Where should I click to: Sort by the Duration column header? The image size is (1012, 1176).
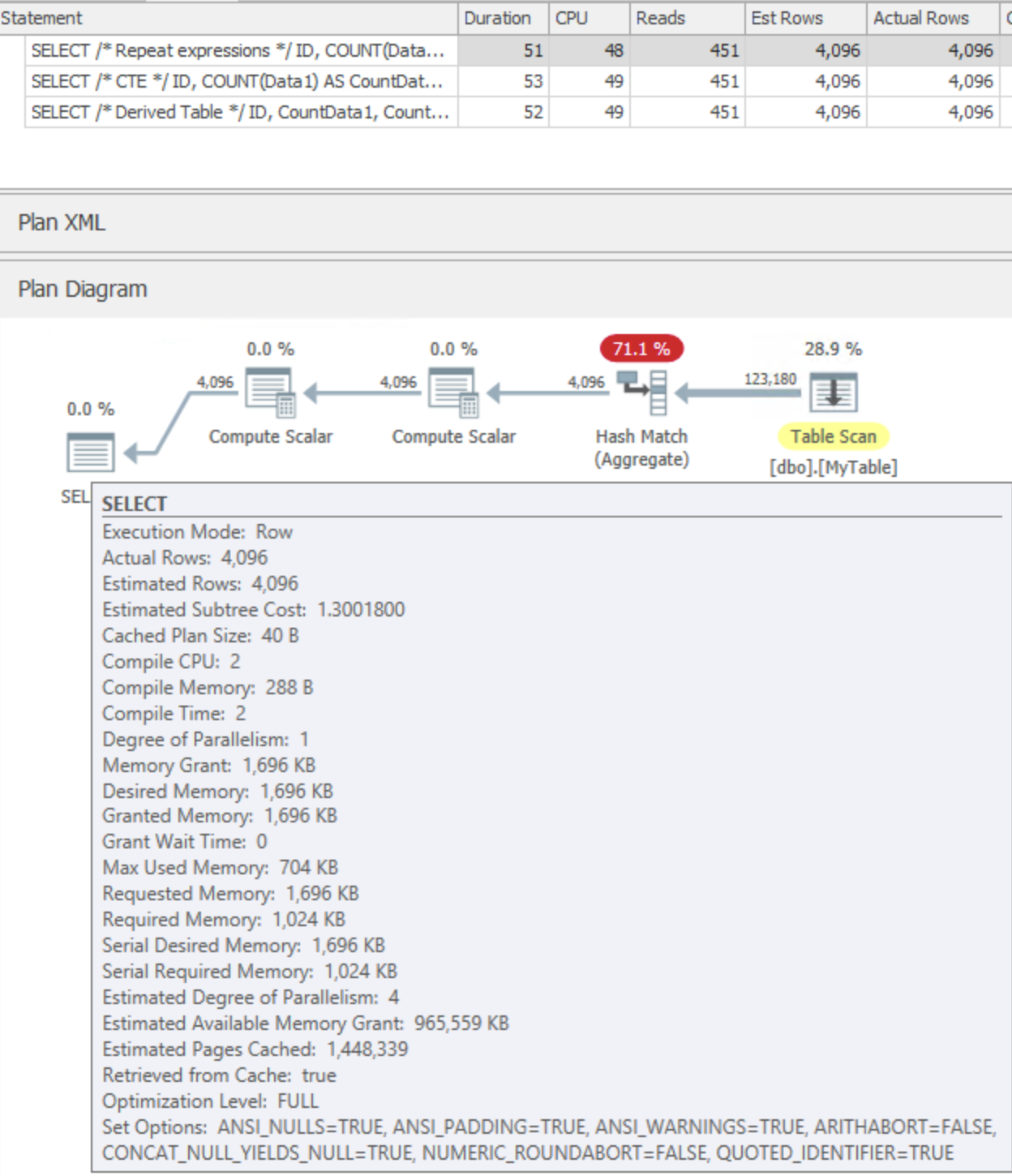(x=504, y=18)
